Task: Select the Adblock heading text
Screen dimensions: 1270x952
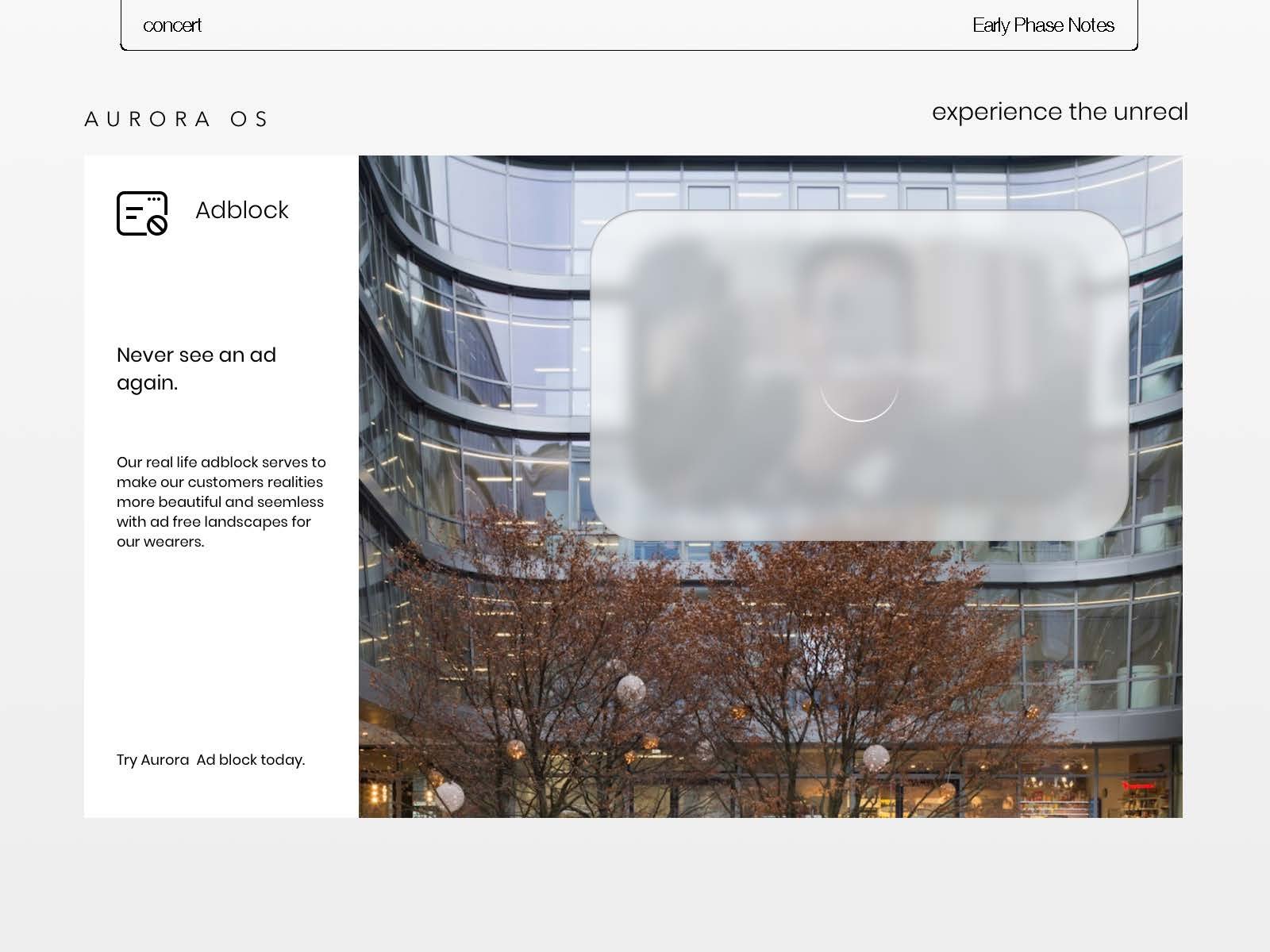Action: (242, 210)
